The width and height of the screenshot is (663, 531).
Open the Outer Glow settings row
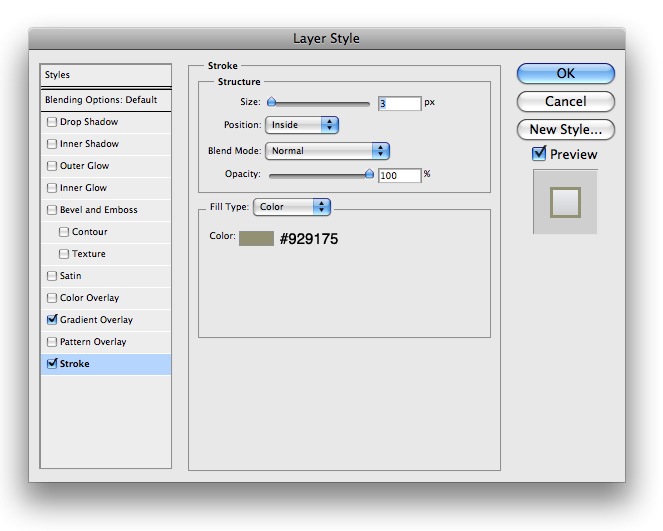(106, 166)
